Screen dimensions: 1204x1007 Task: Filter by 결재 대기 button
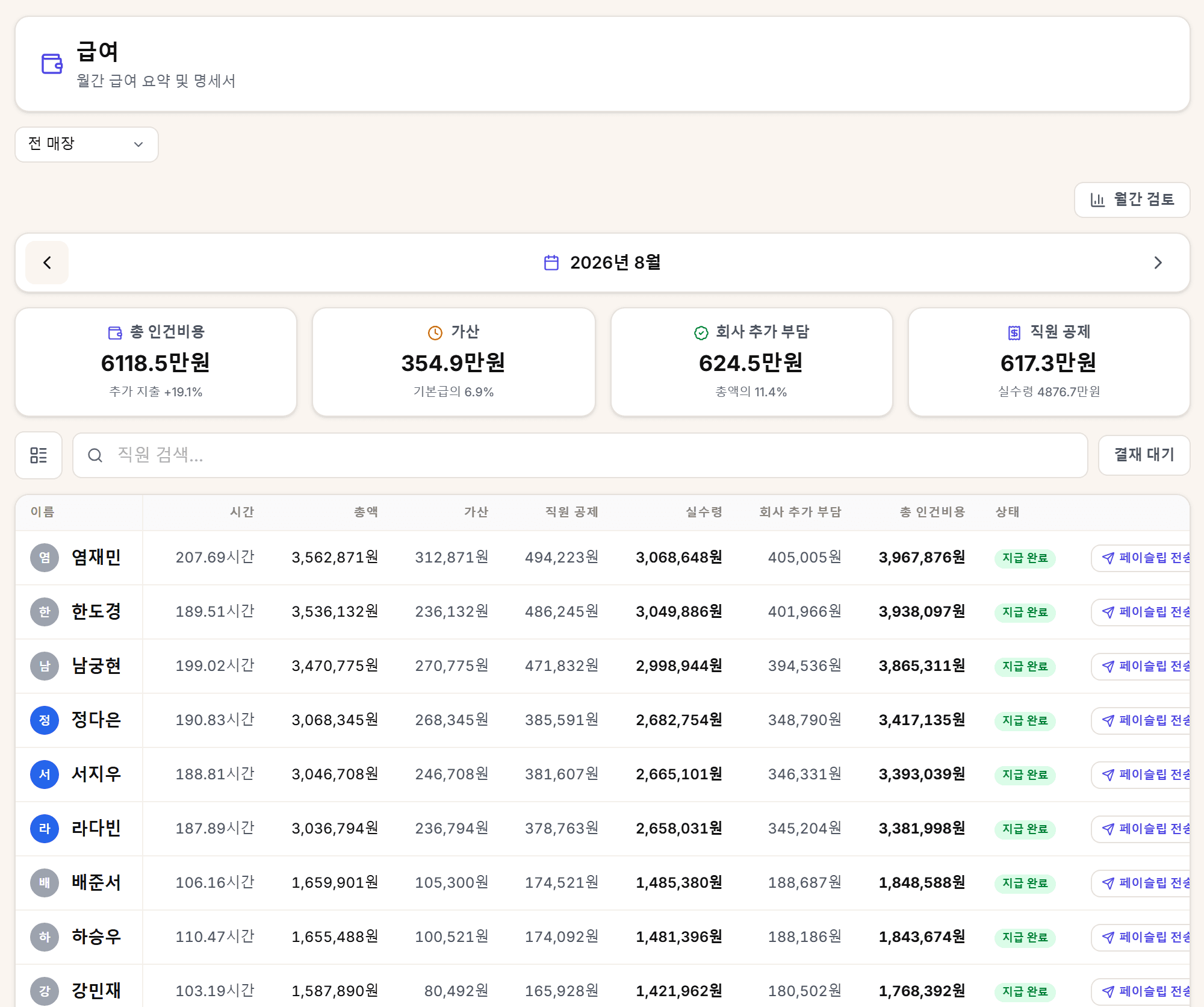(1144, 455)
